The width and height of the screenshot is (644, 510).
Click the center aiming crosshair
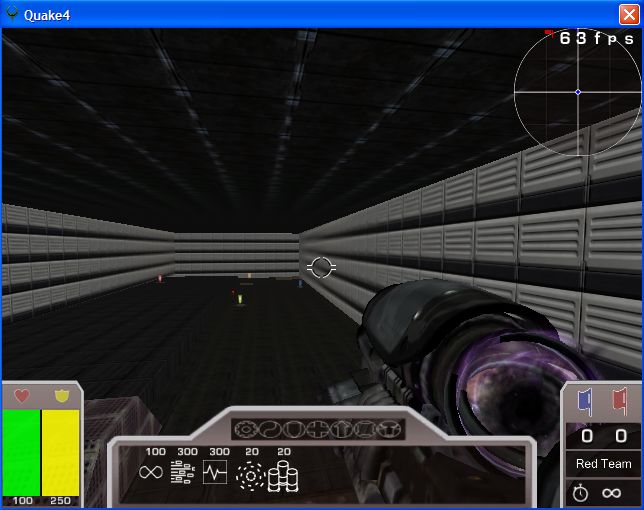(x=321, y=268)
